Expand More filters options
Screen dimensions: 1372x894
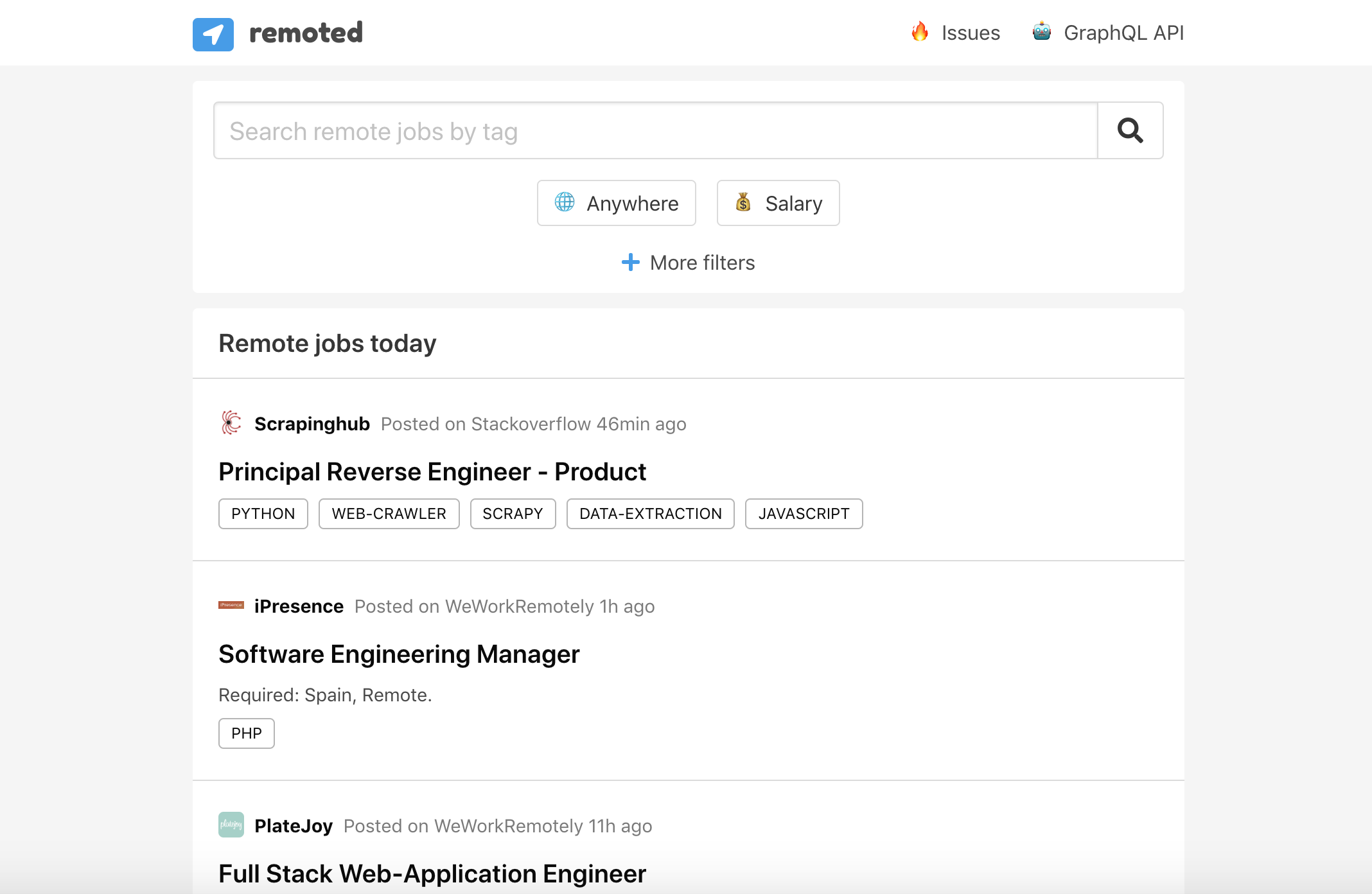pos(687,262)
